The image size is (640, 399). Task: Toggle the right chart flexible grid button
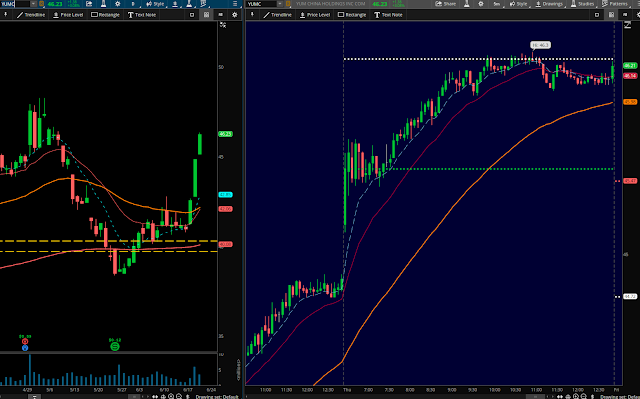tap(625, 15)
